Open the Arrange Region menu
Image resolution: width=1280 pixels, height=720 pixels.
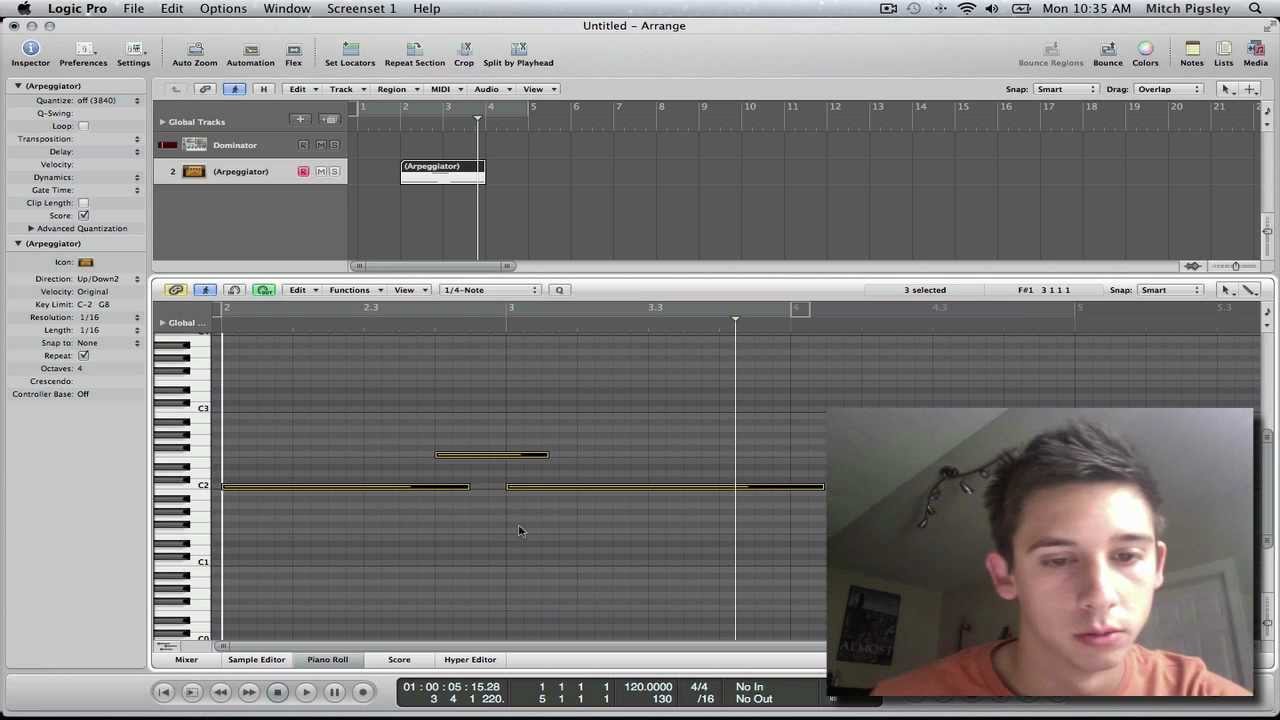[x=396, y=89]
